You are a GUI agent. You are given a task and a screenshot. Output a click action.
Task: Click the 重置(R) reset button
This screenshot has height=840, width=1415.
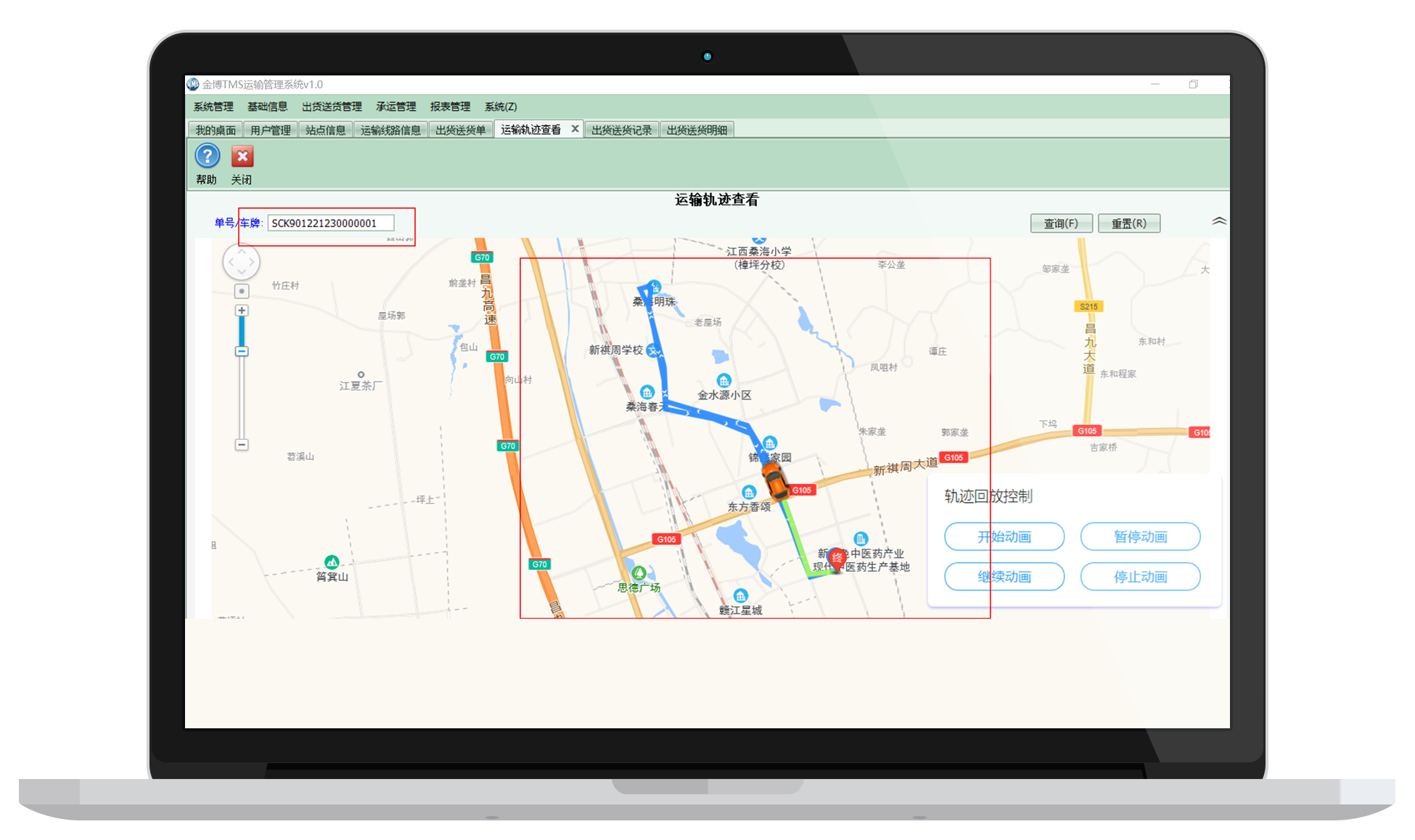[x=1129, y=223]
